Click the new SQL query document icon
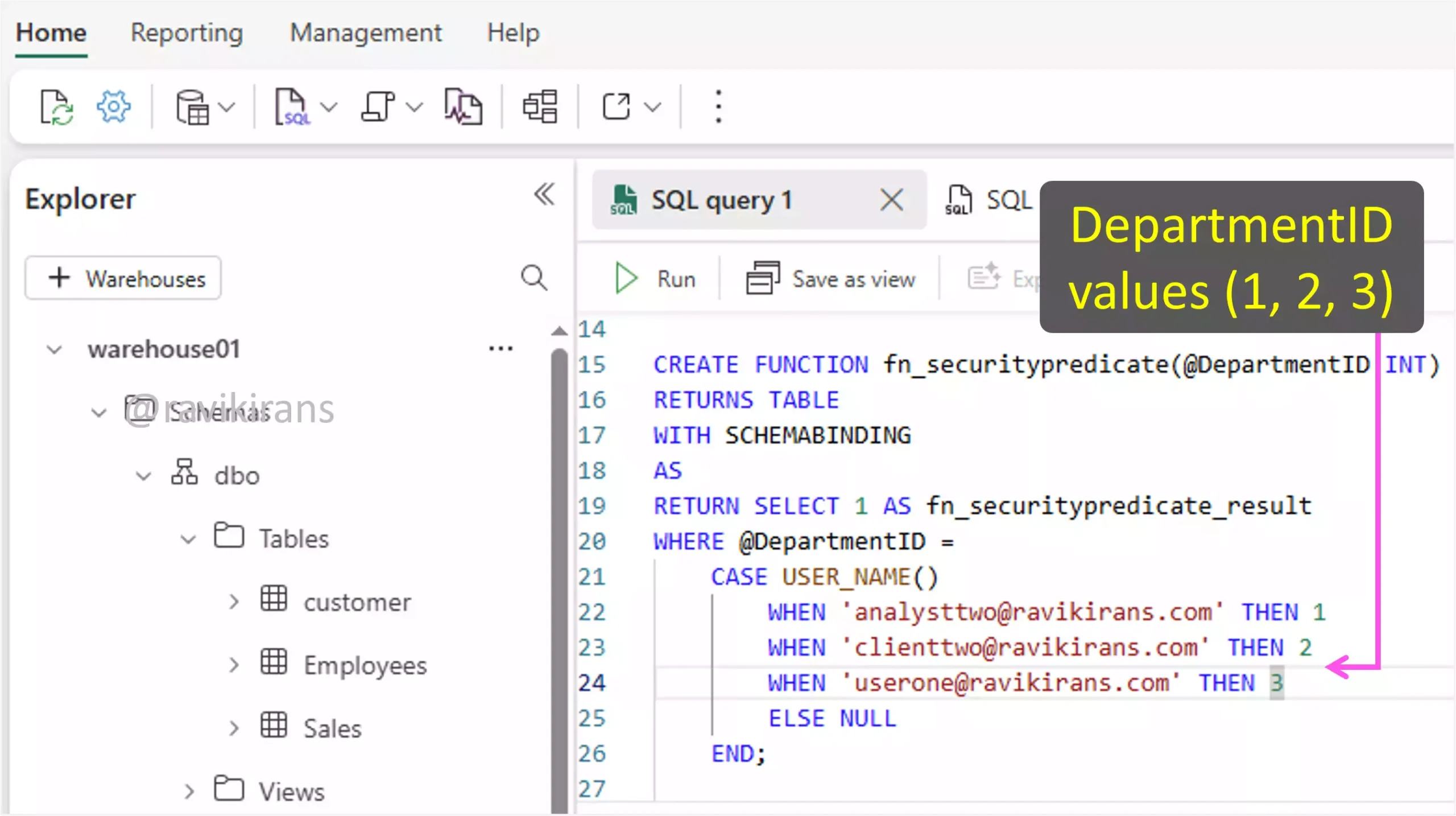Screen dimensions: 1456x816 click(292, 106)
